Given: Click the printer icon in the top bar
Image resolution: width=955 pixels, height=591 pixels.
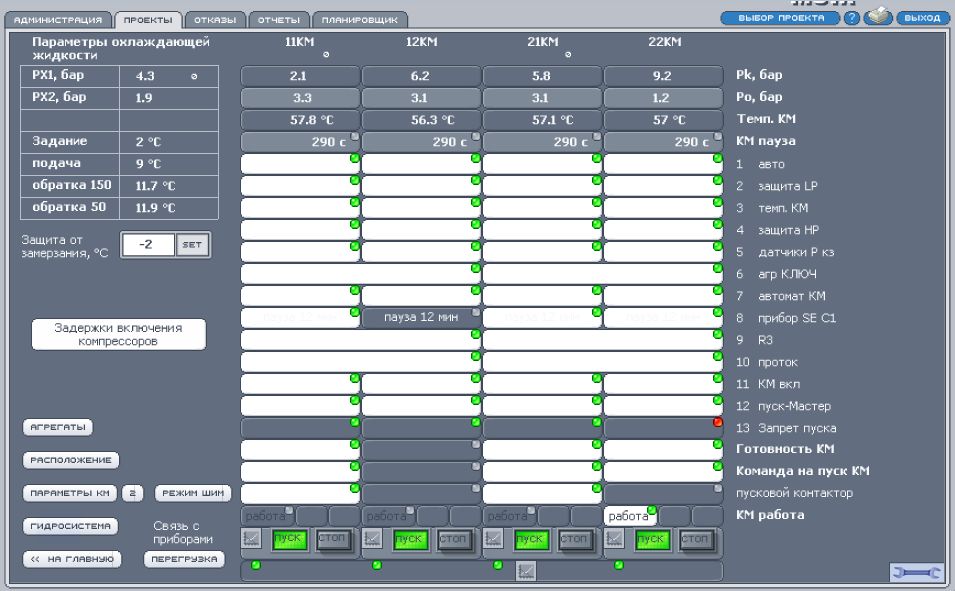Looking at the screenshot, I should (878, 16).
